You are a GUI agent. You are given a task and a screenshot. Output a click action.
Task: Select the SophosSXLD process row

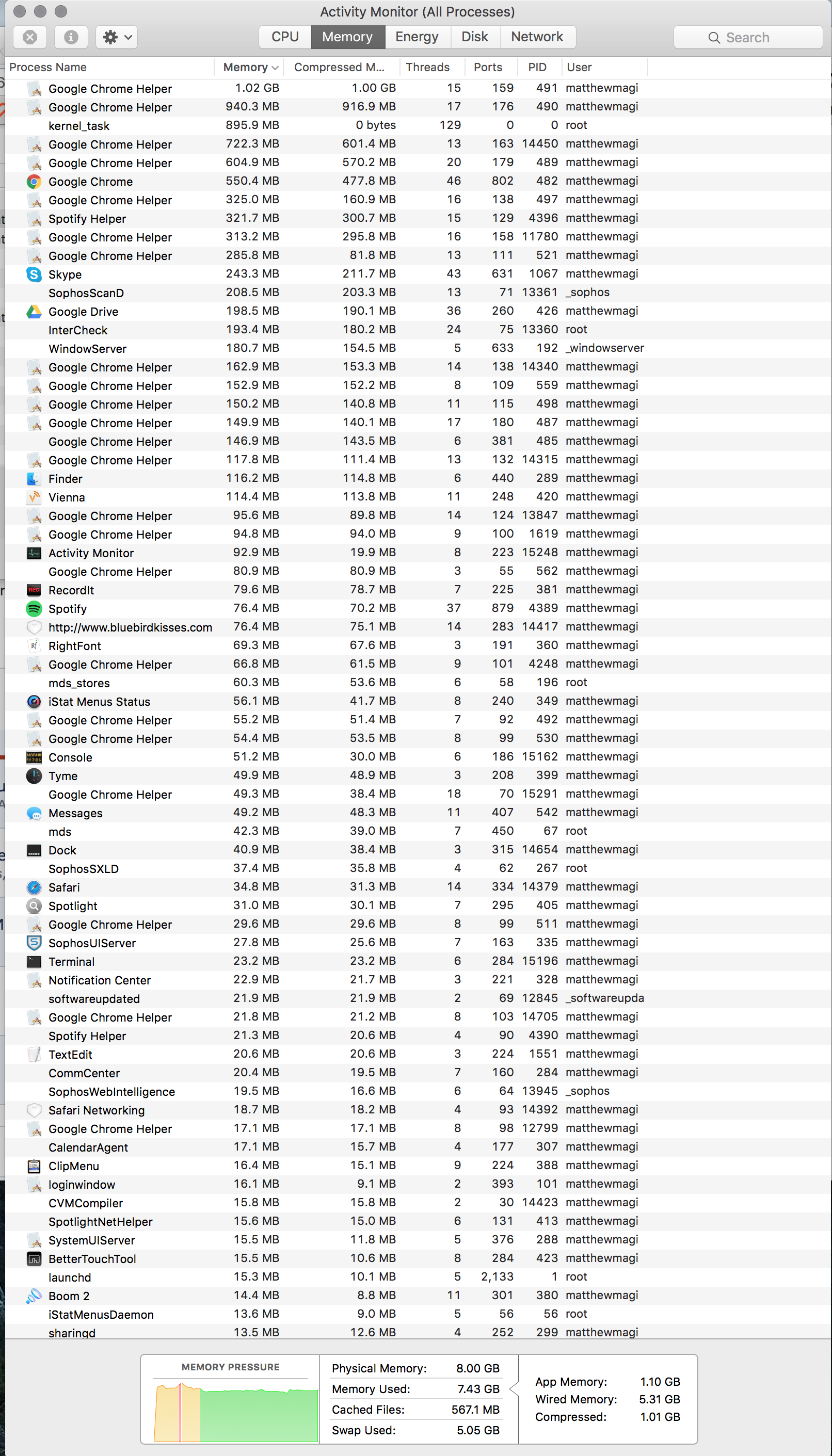click(x=418, y=868)
